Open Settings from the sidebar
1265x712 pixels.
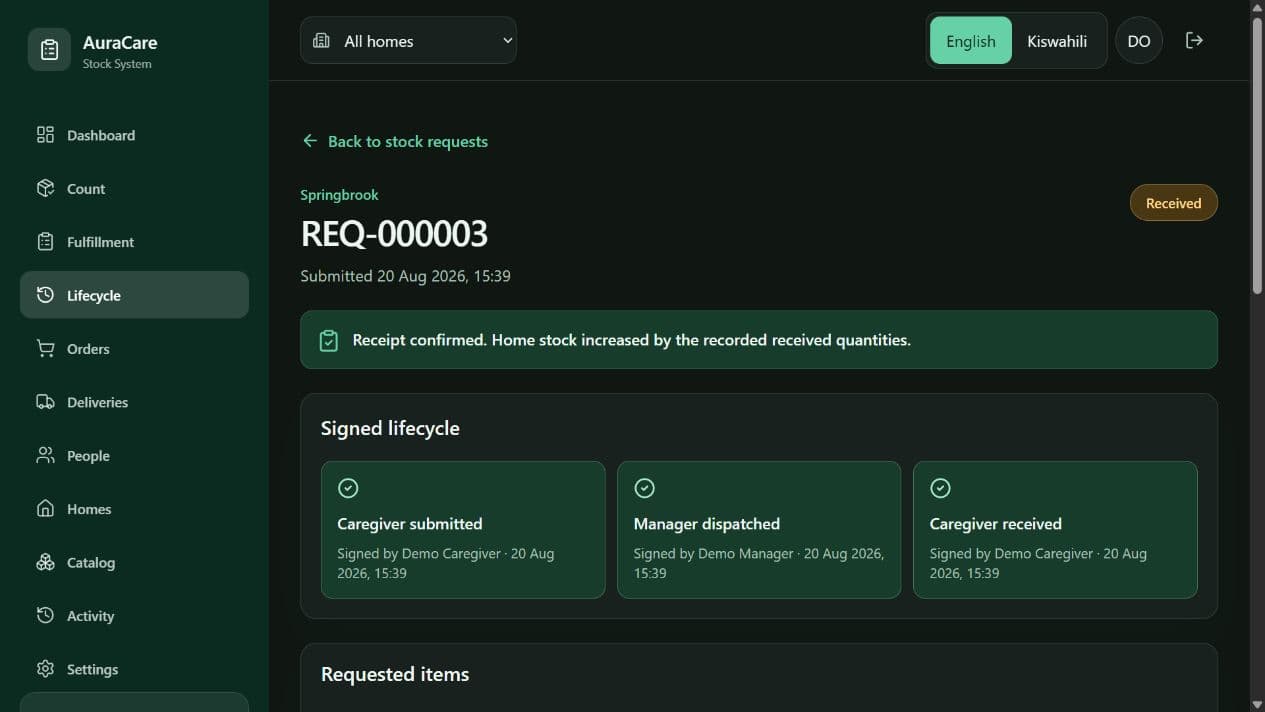(134, 669)
